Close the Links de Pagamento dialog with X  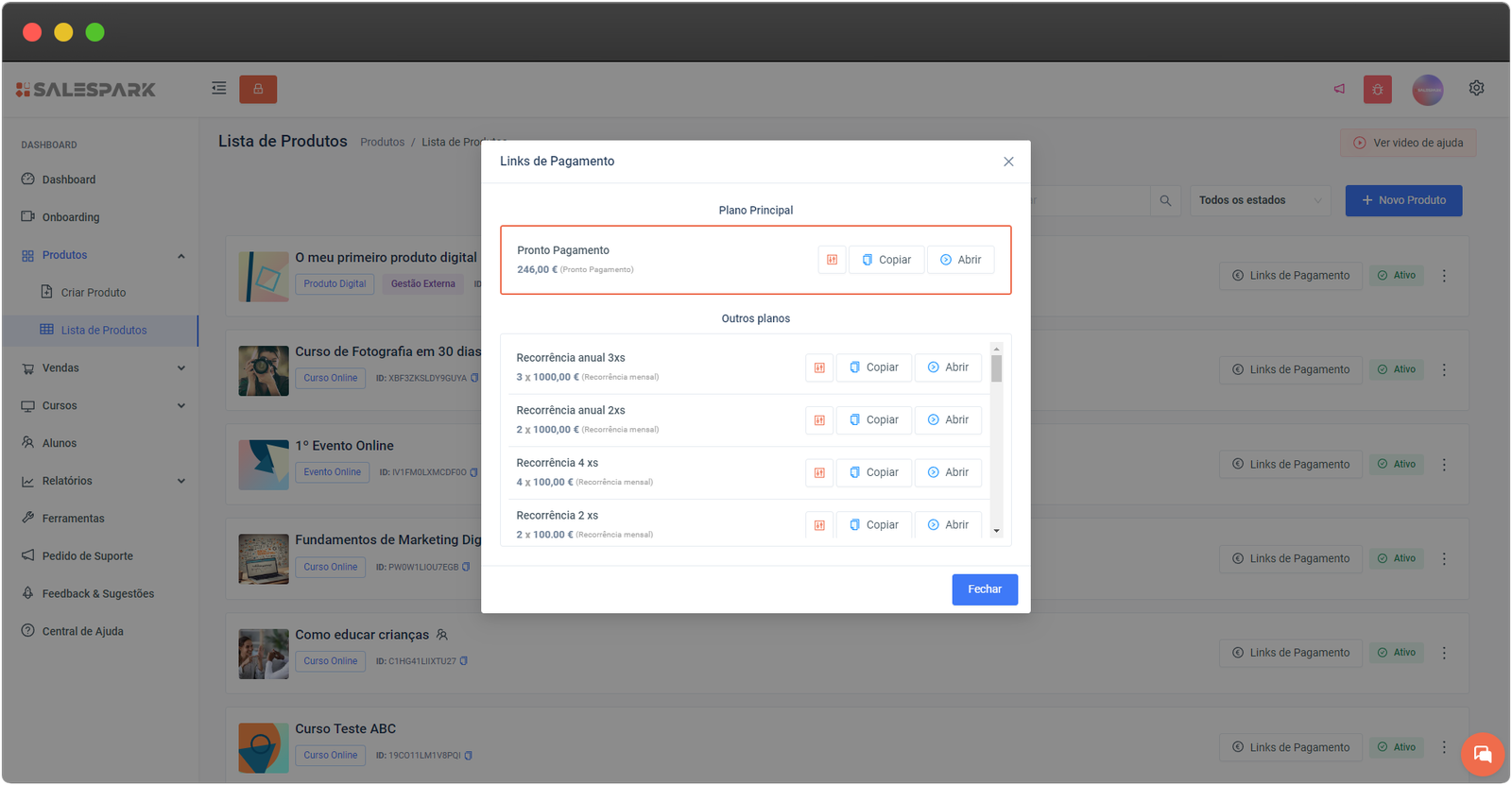pos(1008,162)
